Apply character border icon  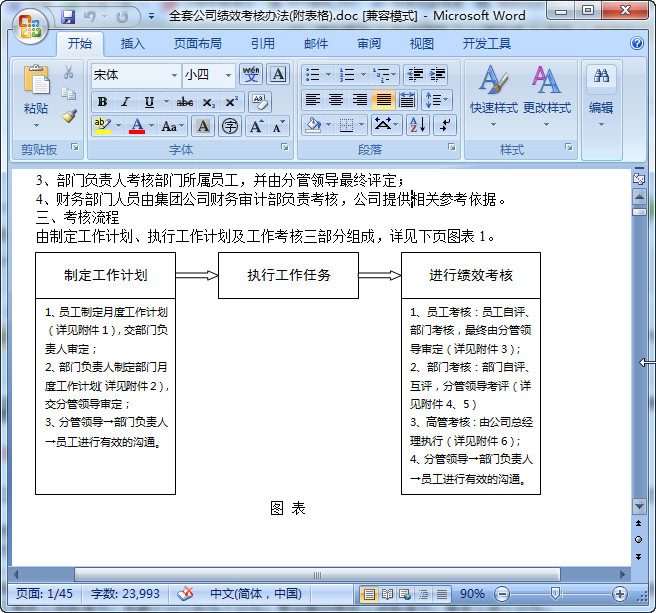(x=278, y=75)
